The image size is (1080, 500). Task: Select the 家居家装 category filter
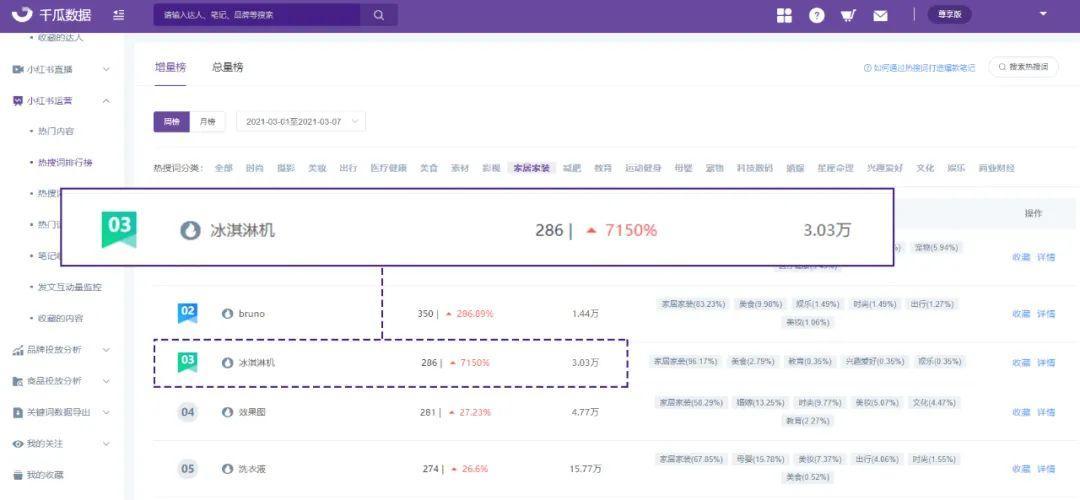(531, 168)
